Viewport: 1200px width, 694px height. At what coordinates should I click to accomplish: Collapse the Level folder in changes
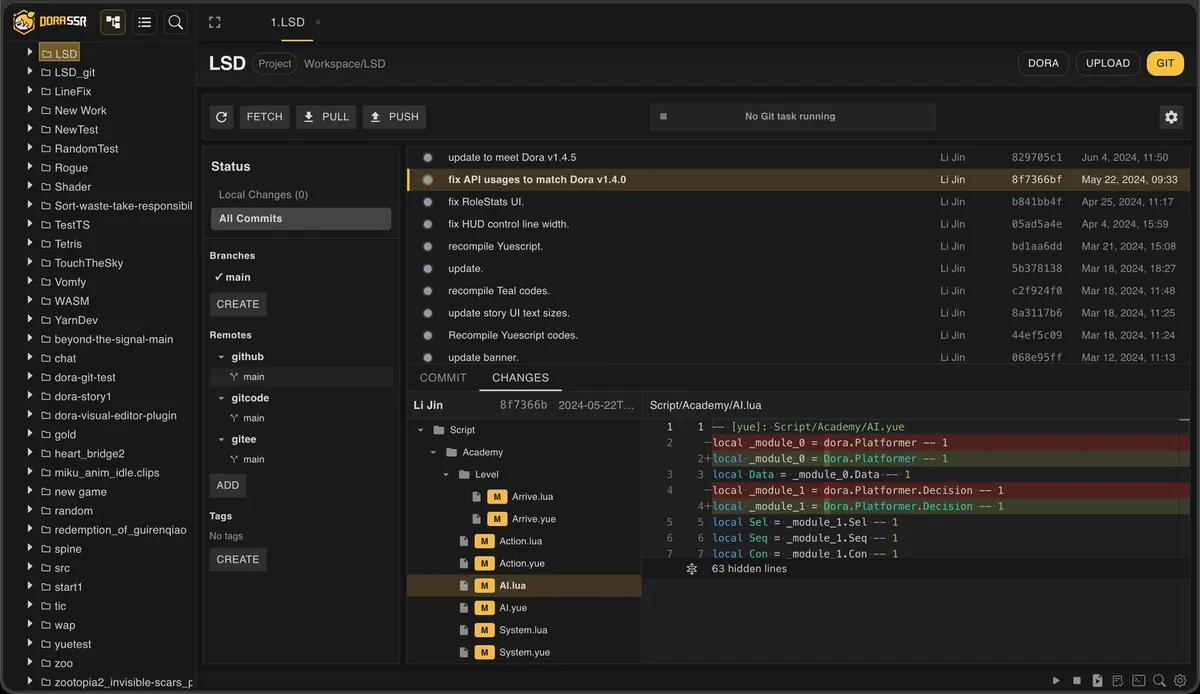click(x=446, y=475)
